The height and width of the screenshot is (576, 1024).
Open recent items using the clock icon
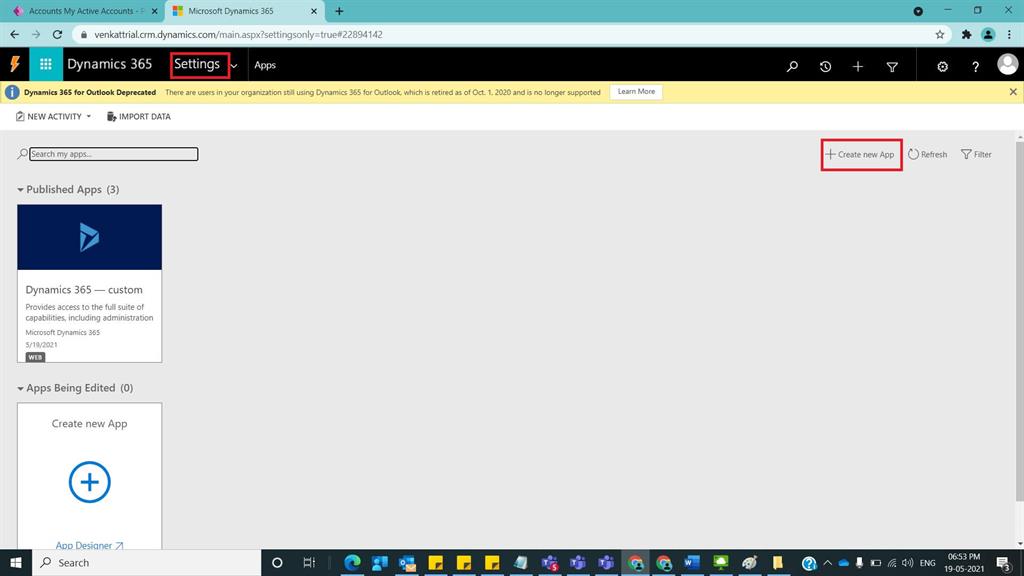[825, 66]
